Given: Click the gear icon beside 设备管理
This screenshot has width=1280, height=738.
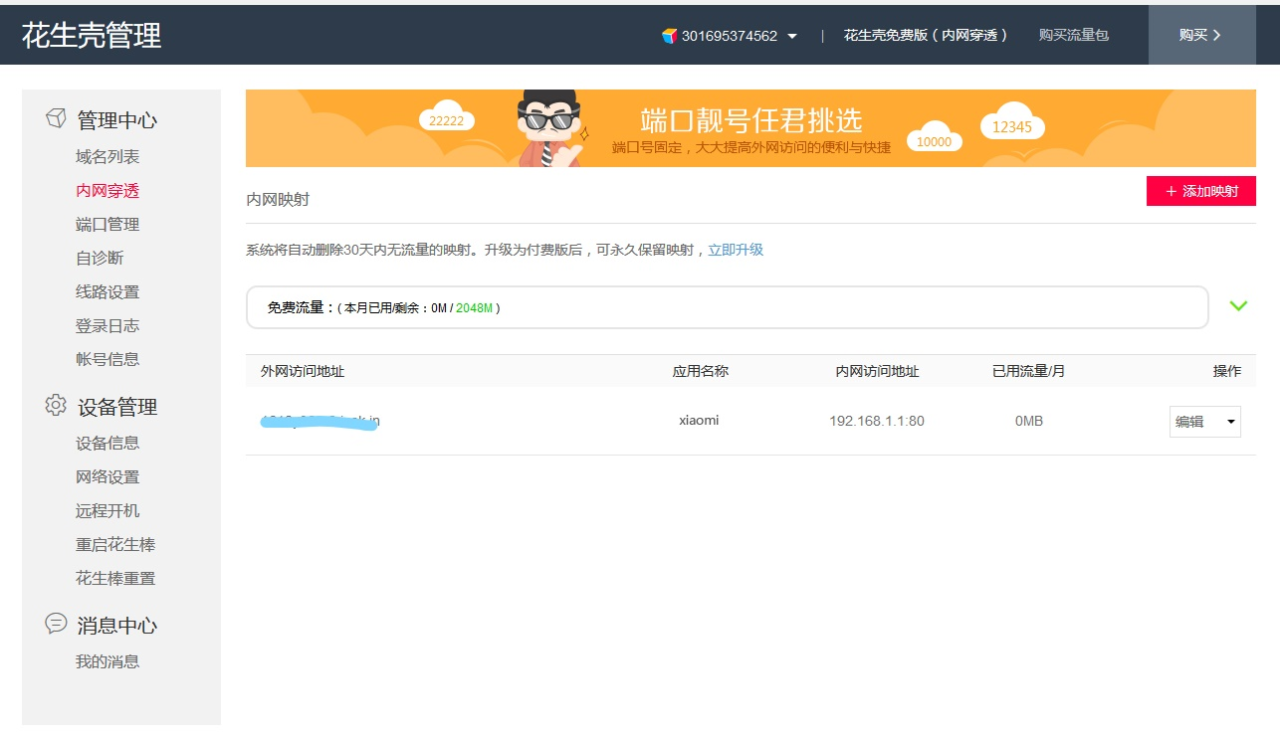Looking at the screenshot, I should 56,405.
